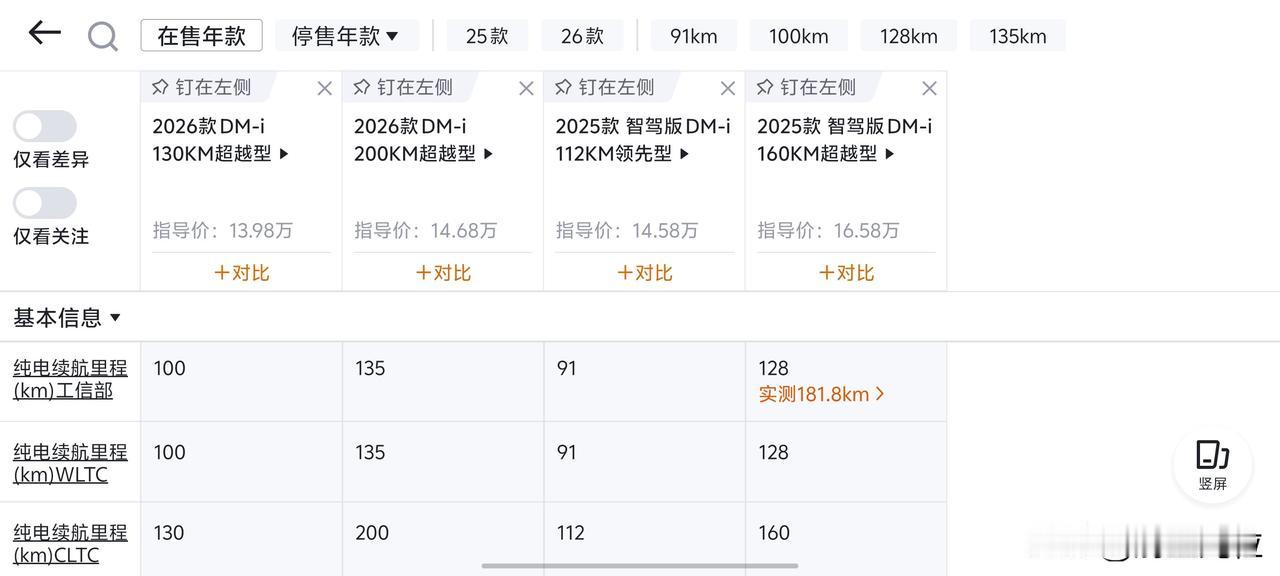Pin the 2026款 DM-i 130KM column left

point(202,88)
